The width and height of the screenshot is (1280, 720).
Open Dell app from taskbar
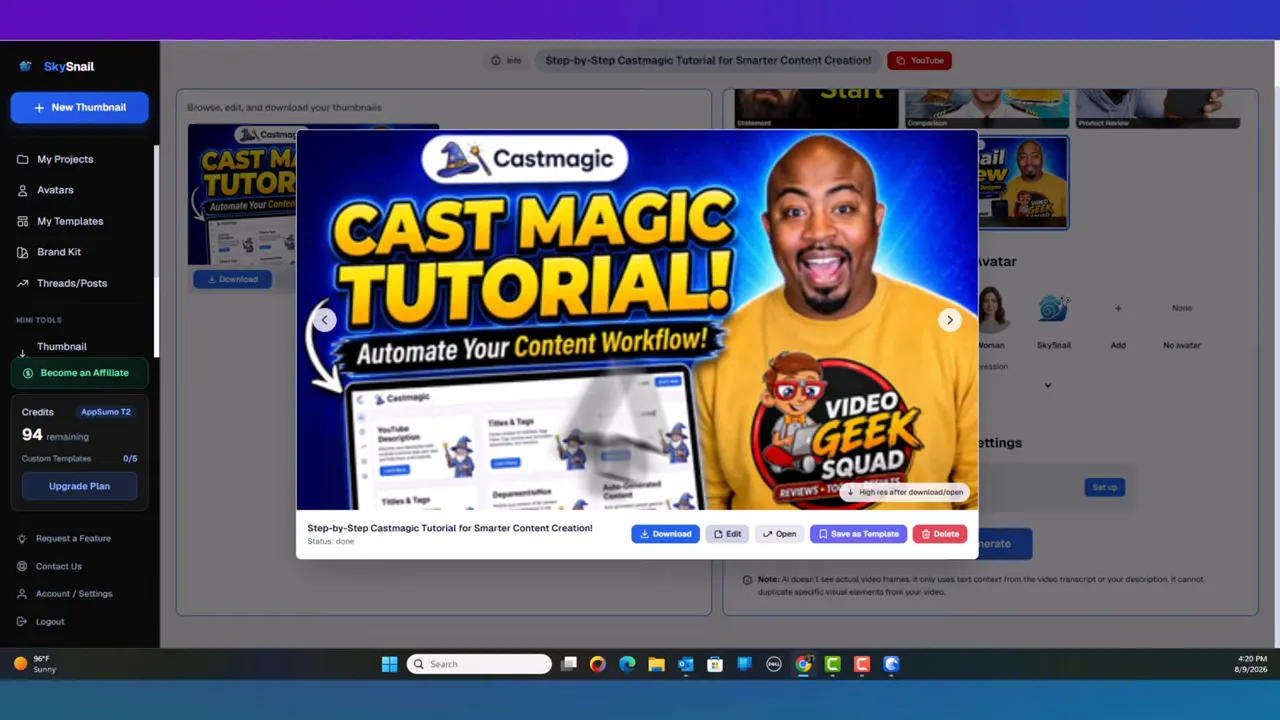click(x=773, y=664)
